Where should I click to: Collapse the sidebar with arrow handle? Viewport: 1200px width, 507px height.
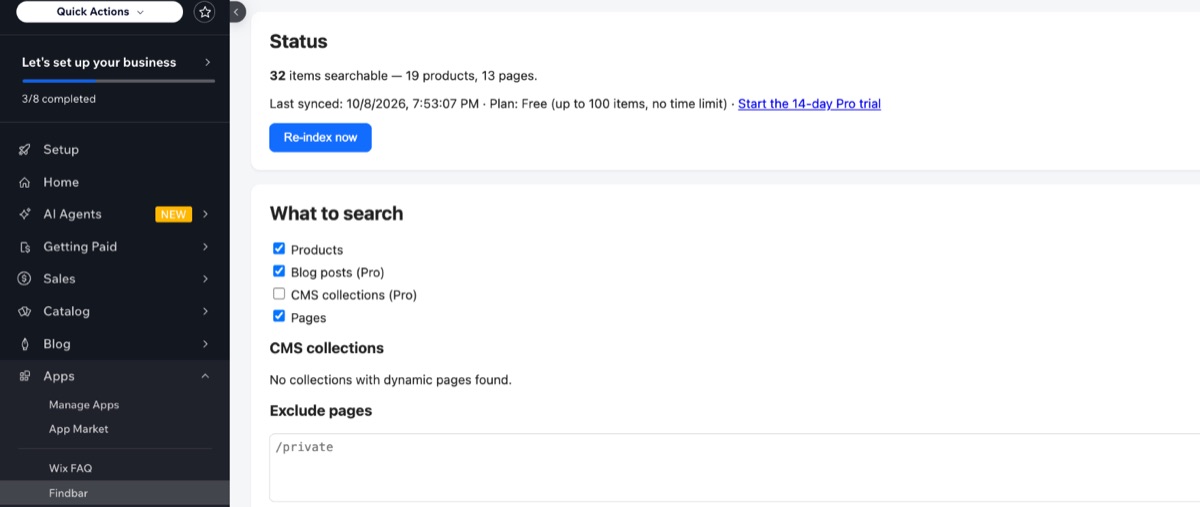[236, 12]
